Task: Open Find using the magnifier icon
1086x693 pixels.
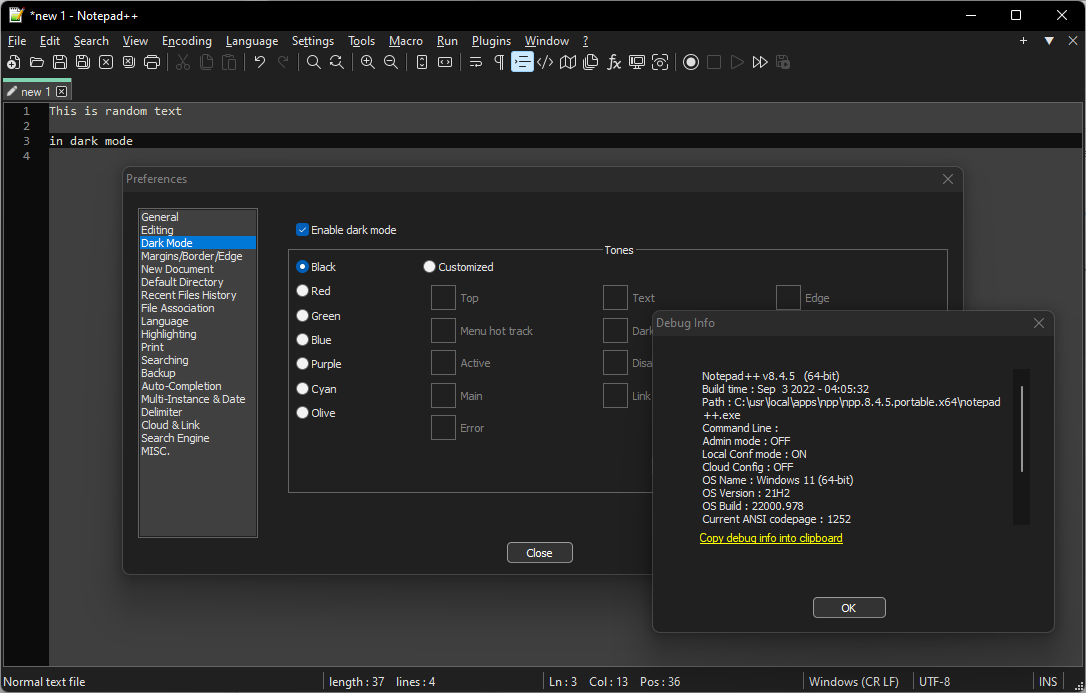Action: click(314, 62)
